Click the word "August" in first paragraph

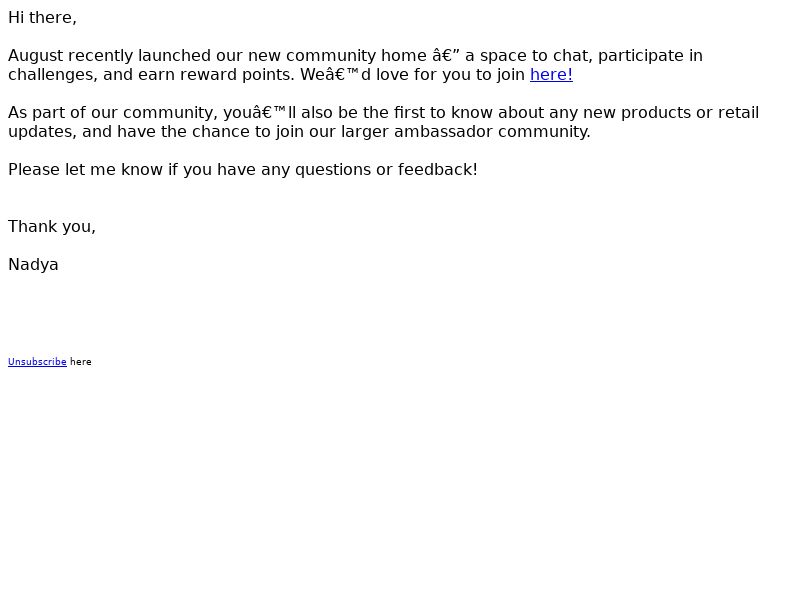point(35,56)
